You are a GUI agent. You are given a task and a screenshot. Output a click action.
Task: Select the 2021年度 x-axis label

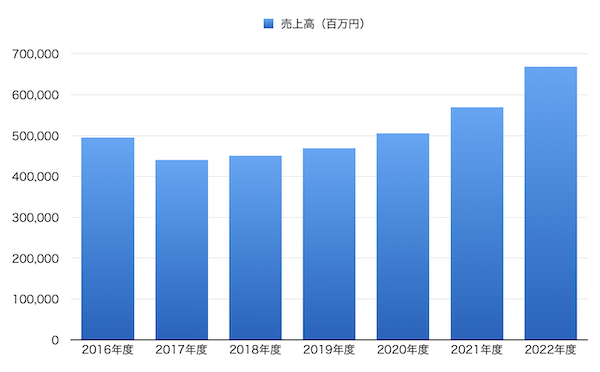tap(476, 350)
